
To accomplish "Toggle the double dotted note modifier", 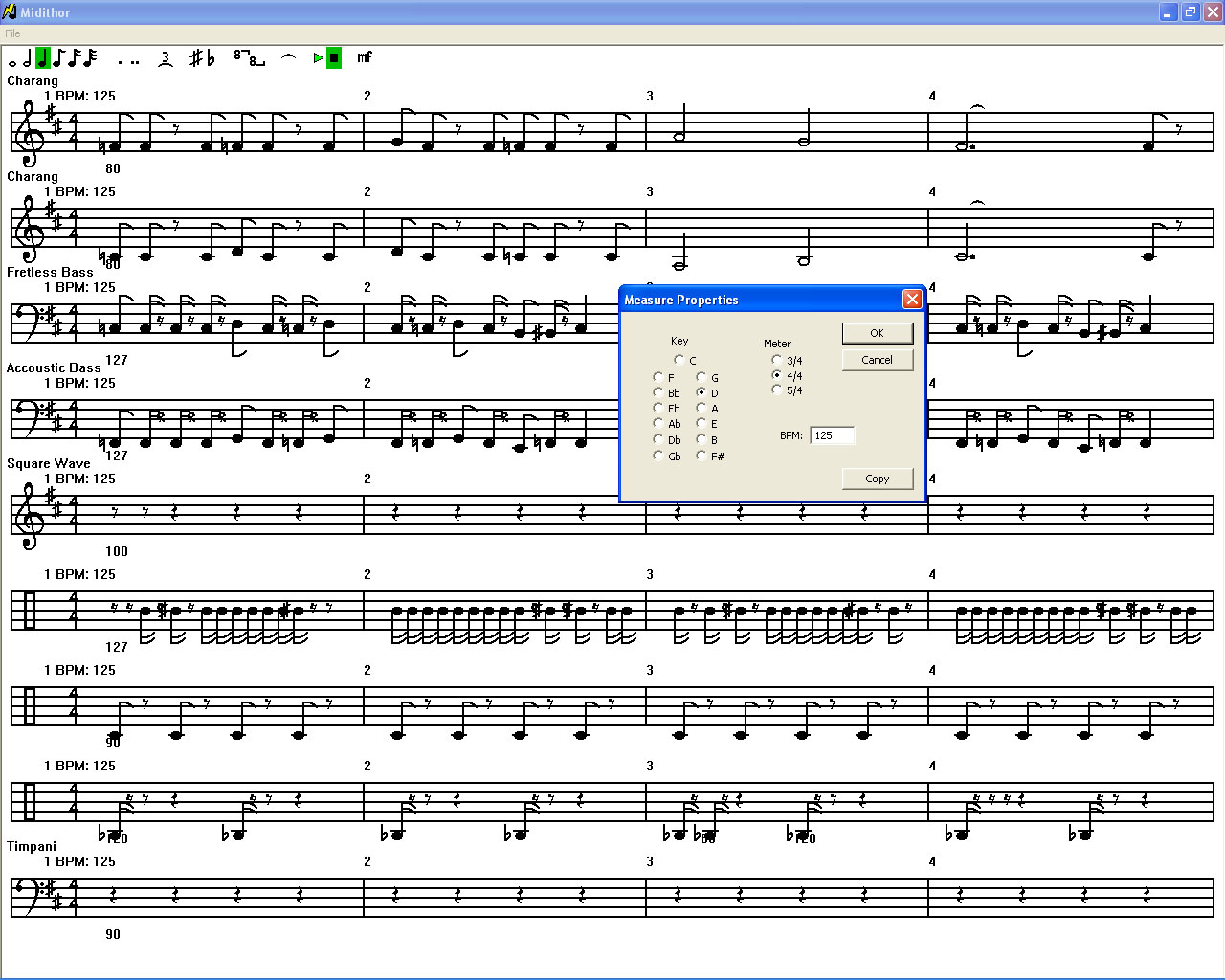I will [x=135, y=62].
